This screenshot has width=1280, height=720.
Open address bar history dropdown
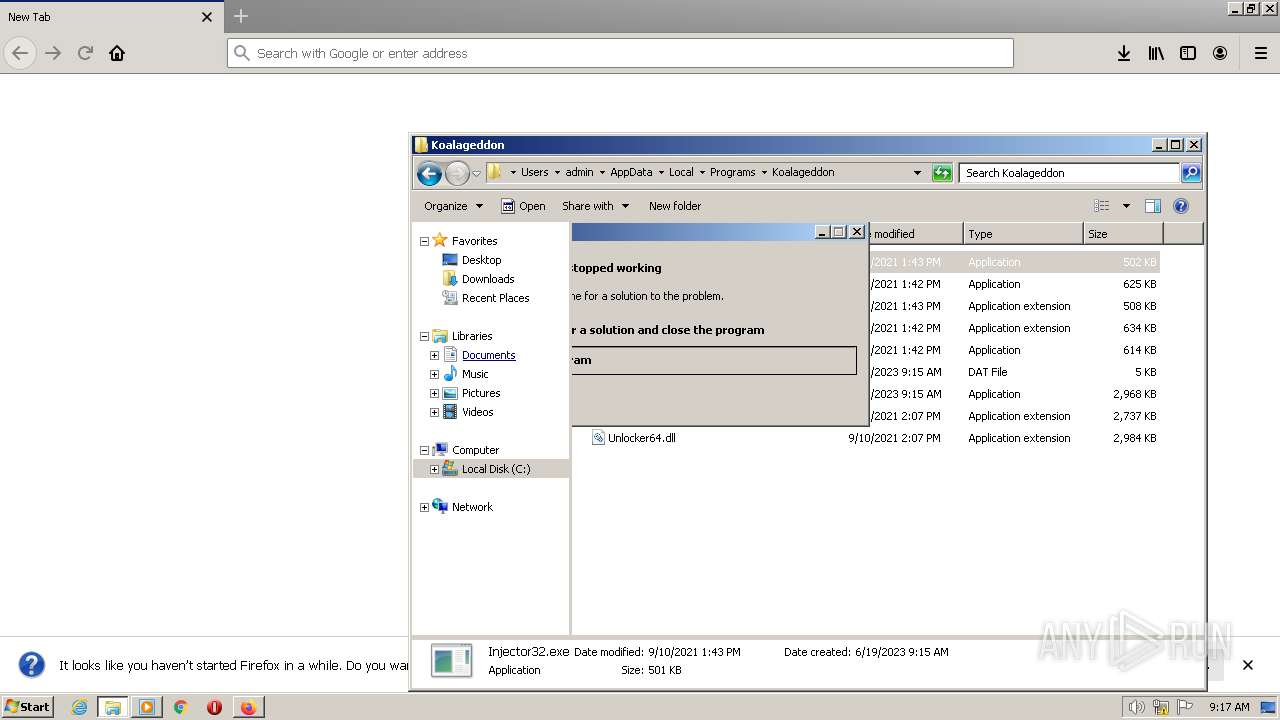pyautogui.click(x=917, y=173)
